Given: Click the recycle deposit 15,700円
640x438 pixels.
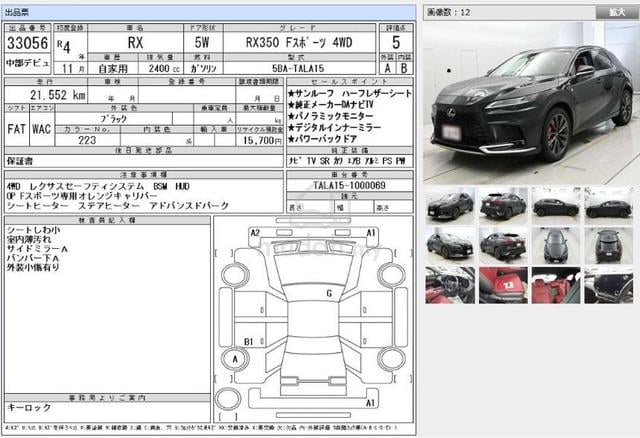Looking at the screenshot, I should point(262,140).
